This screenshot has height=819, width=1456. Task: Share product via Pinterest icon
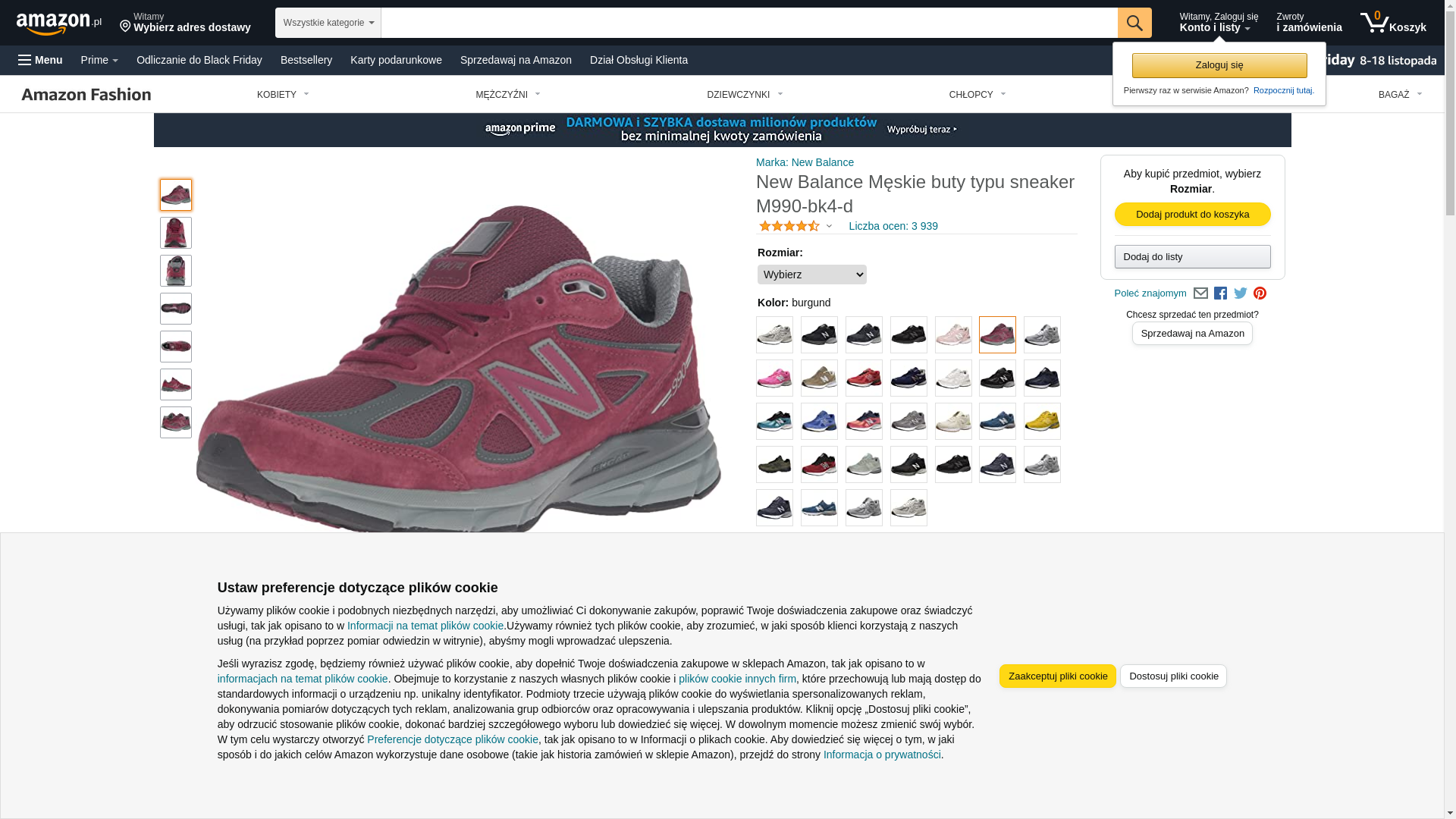tap(1260, 293)
